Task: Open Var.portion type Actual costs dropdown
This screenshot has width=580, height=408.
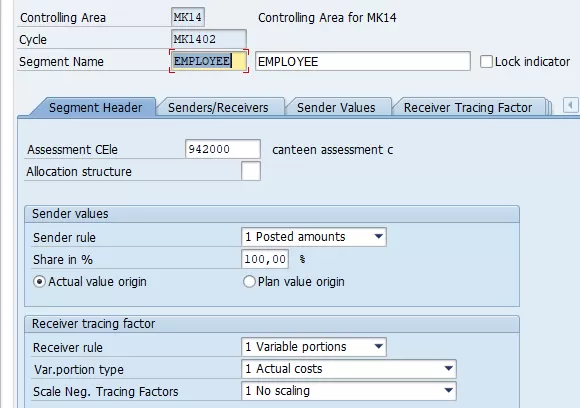Action: 448,369
